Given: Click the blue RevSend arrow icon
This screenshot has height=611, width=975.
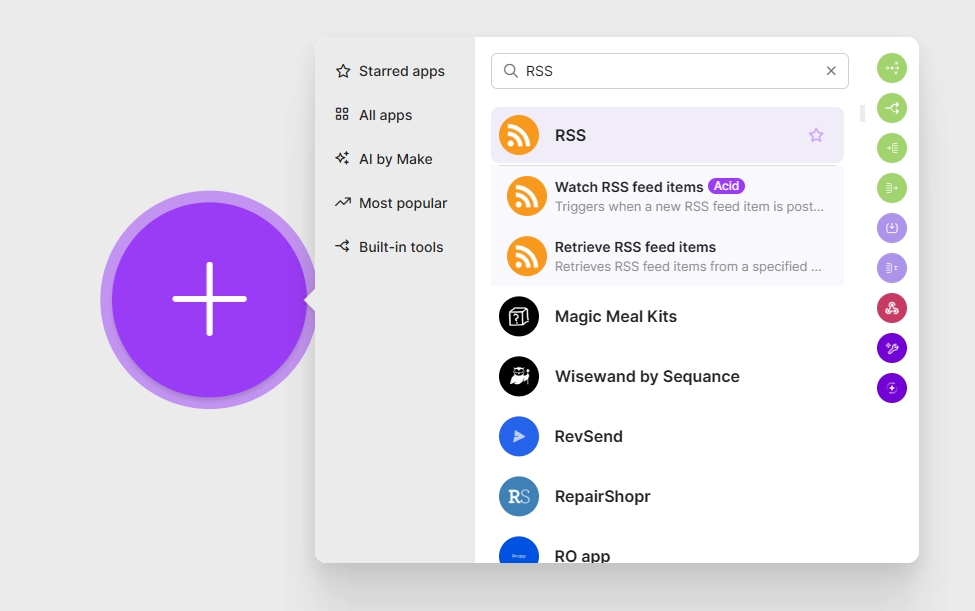Looking at the screenshot, I should click(519, 436).
